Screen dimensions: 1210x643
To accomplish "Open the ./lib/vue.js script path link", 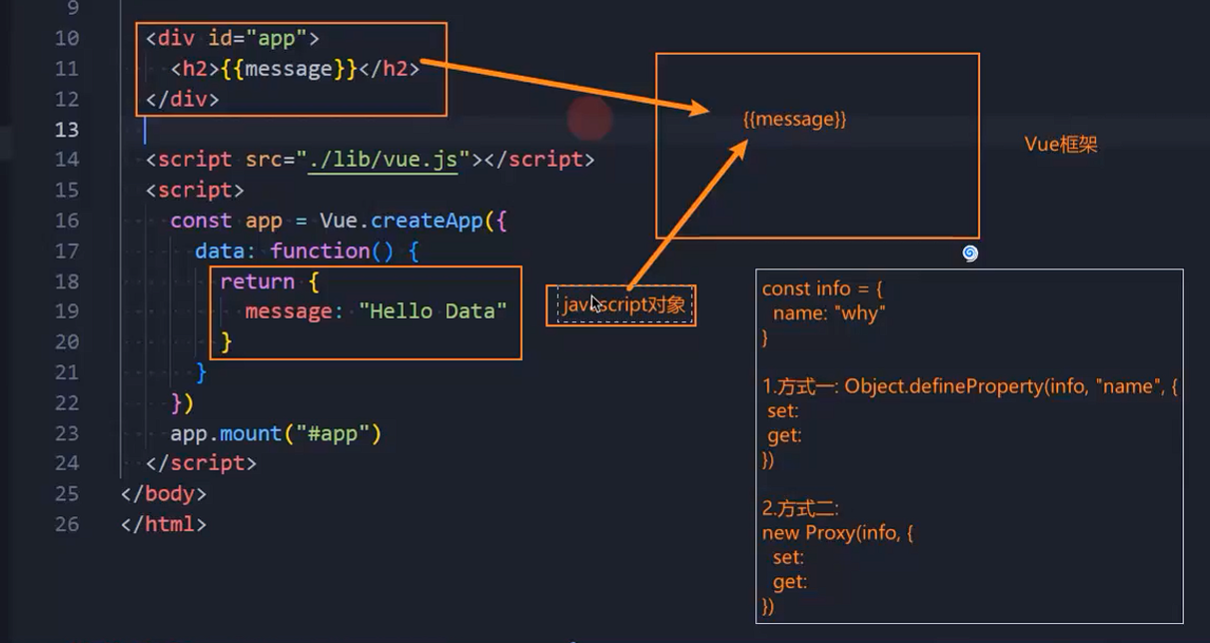I will coord(384,159).
